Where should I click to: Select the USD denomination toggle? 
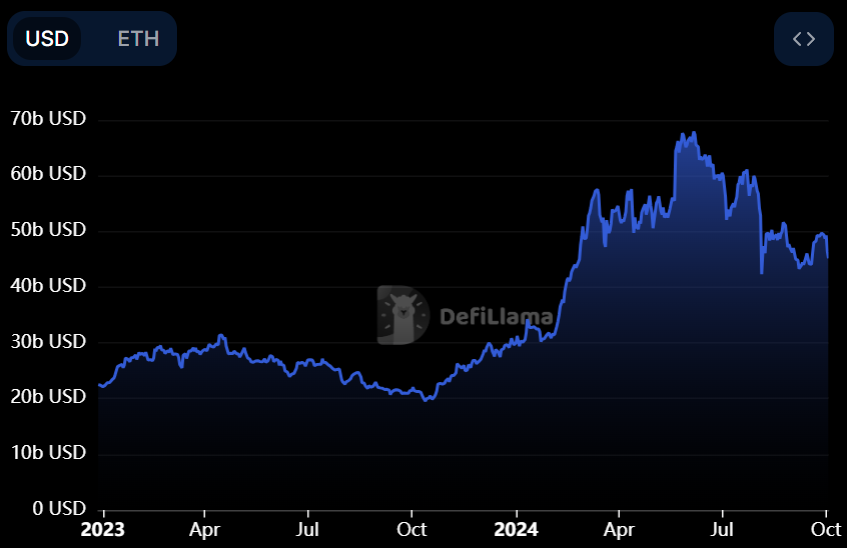pos(47,39)
